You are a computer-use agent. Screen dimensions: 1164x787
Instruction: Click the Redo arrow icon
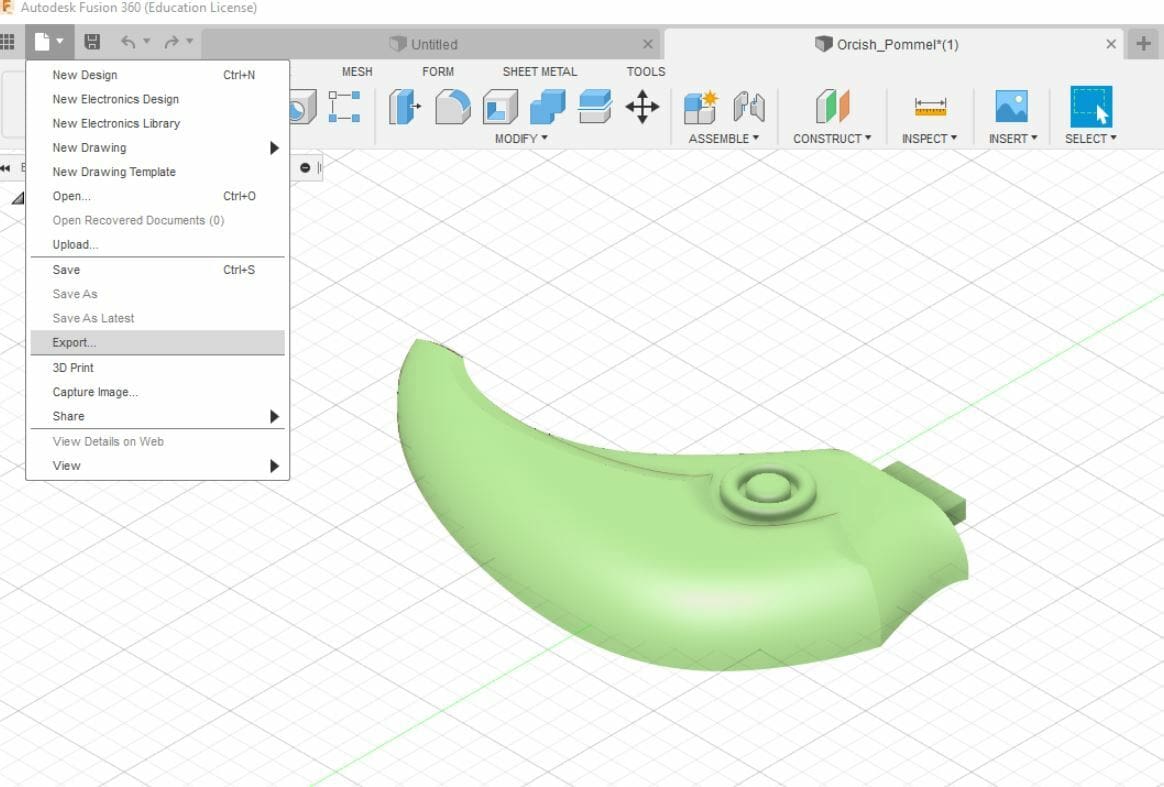(171, 42)
